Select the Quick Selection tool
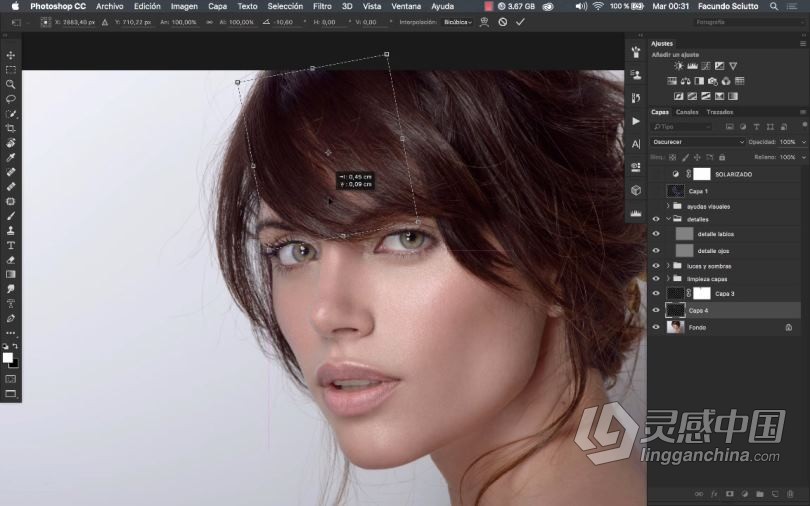 10,114
